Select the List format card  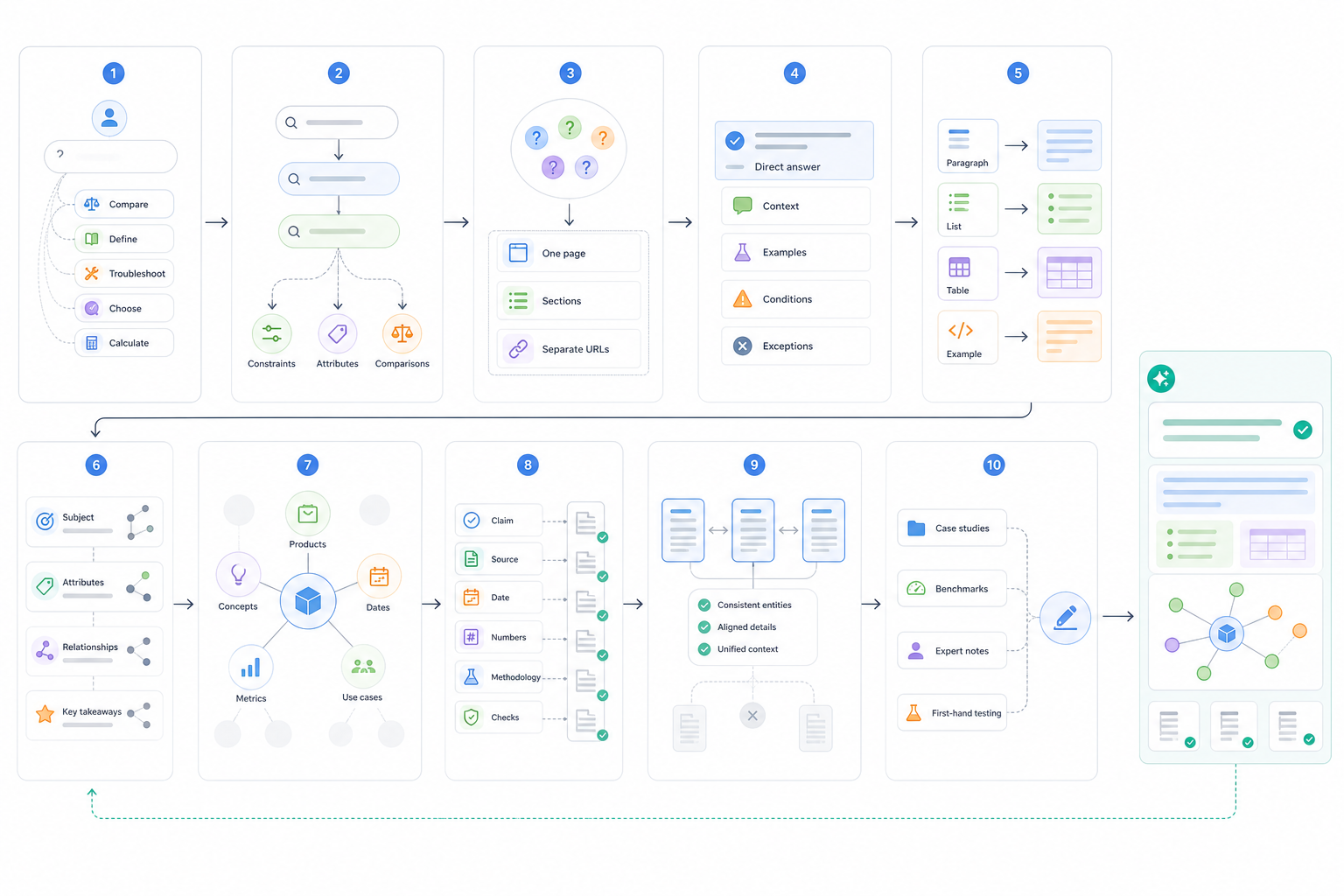[x=968, y=210]
